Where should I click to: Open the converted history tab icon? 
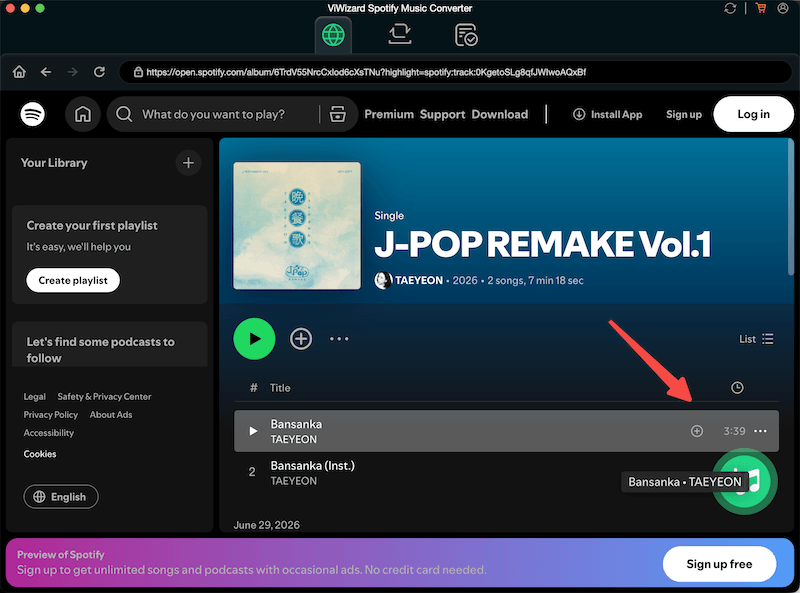tap(466, 35)
